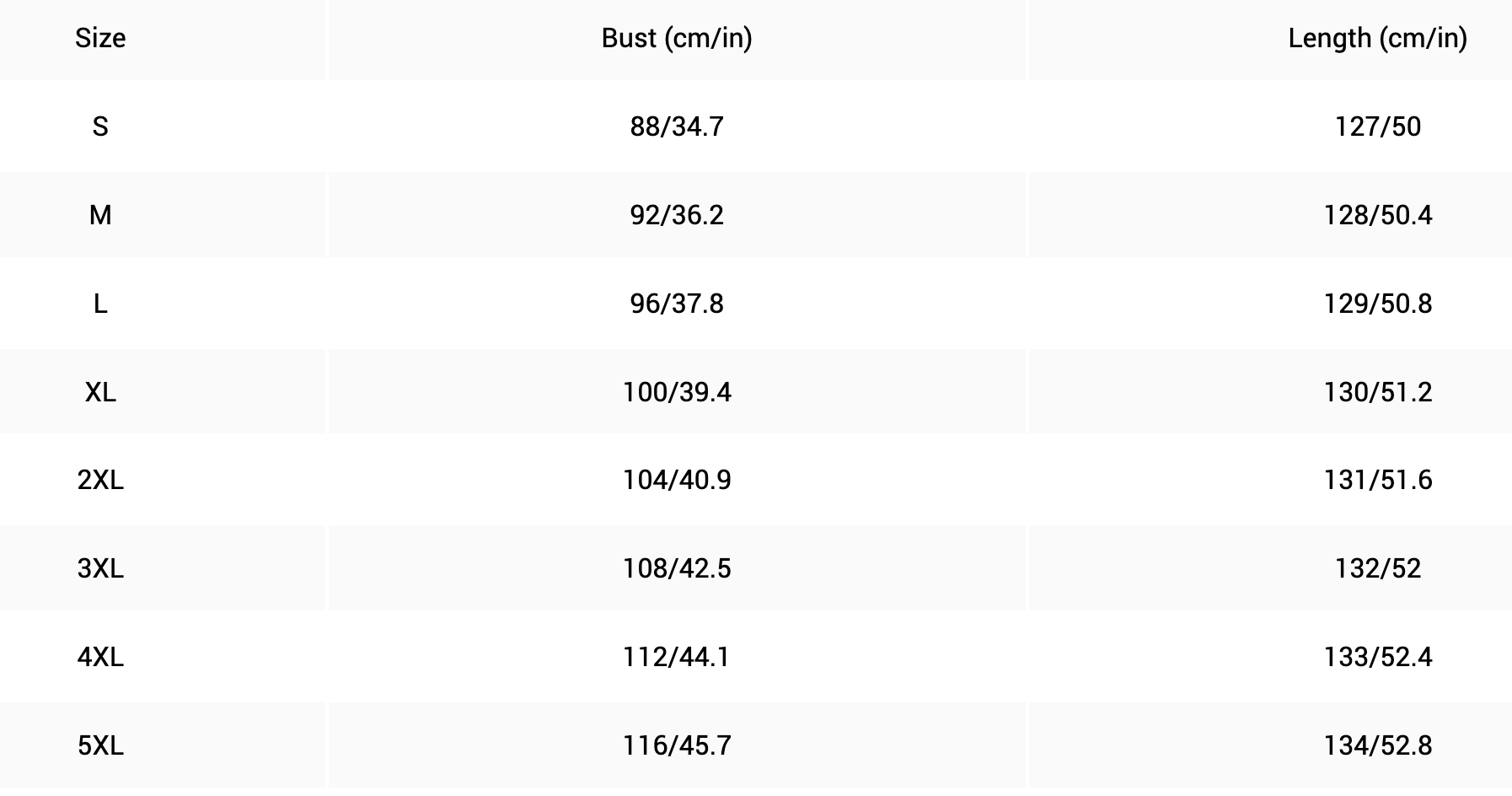This screenshot has height=796, width=1512.
Task: Select the S size cell
Action: (x=100, y=126)
